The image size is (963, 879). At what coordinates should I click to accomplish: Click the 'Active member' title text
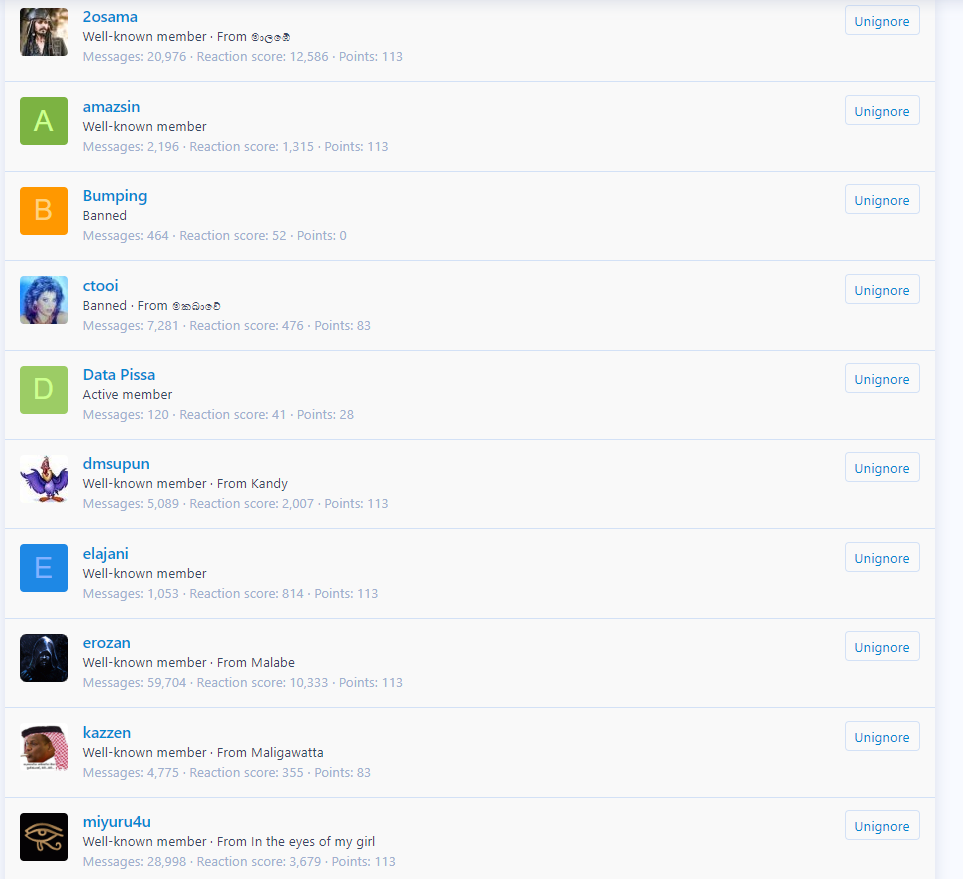click(127, 394)
